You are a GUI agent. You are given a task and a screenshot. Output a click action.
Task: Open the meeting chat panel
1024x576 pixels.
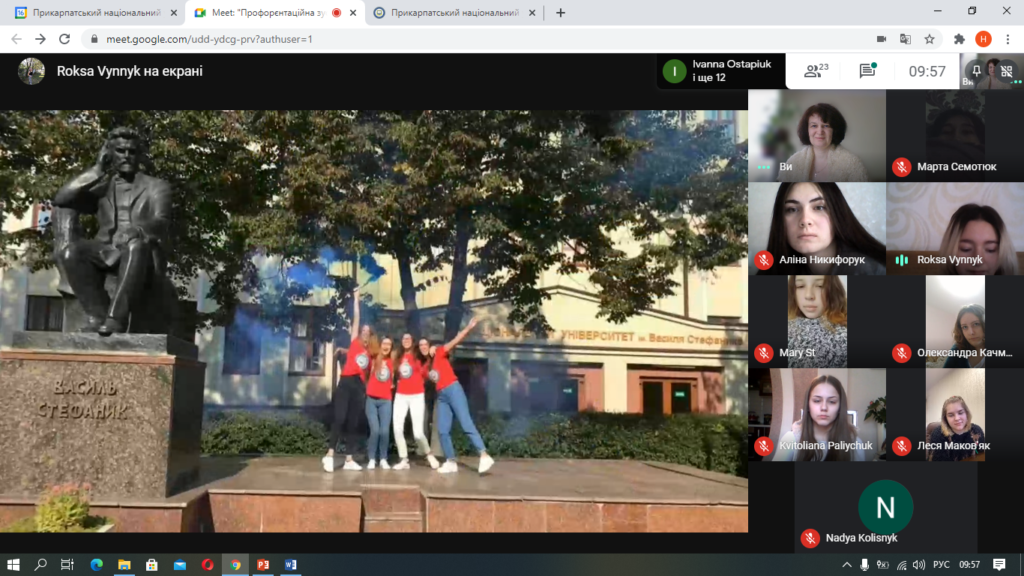[x=867, y=71]
